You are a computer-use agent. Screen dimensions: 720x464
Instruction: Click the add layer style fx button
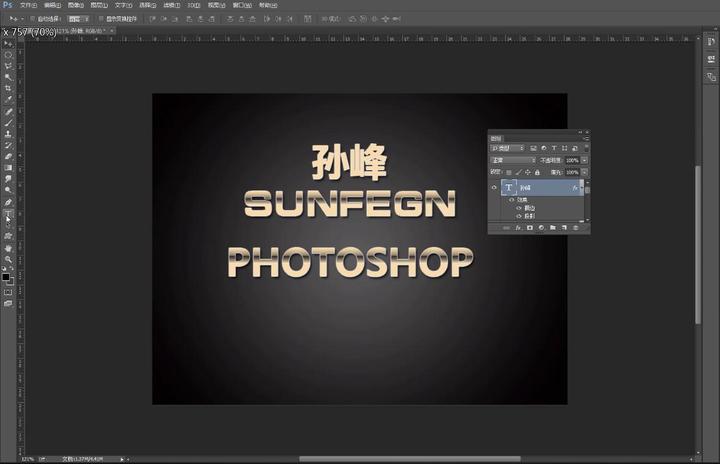518,227
